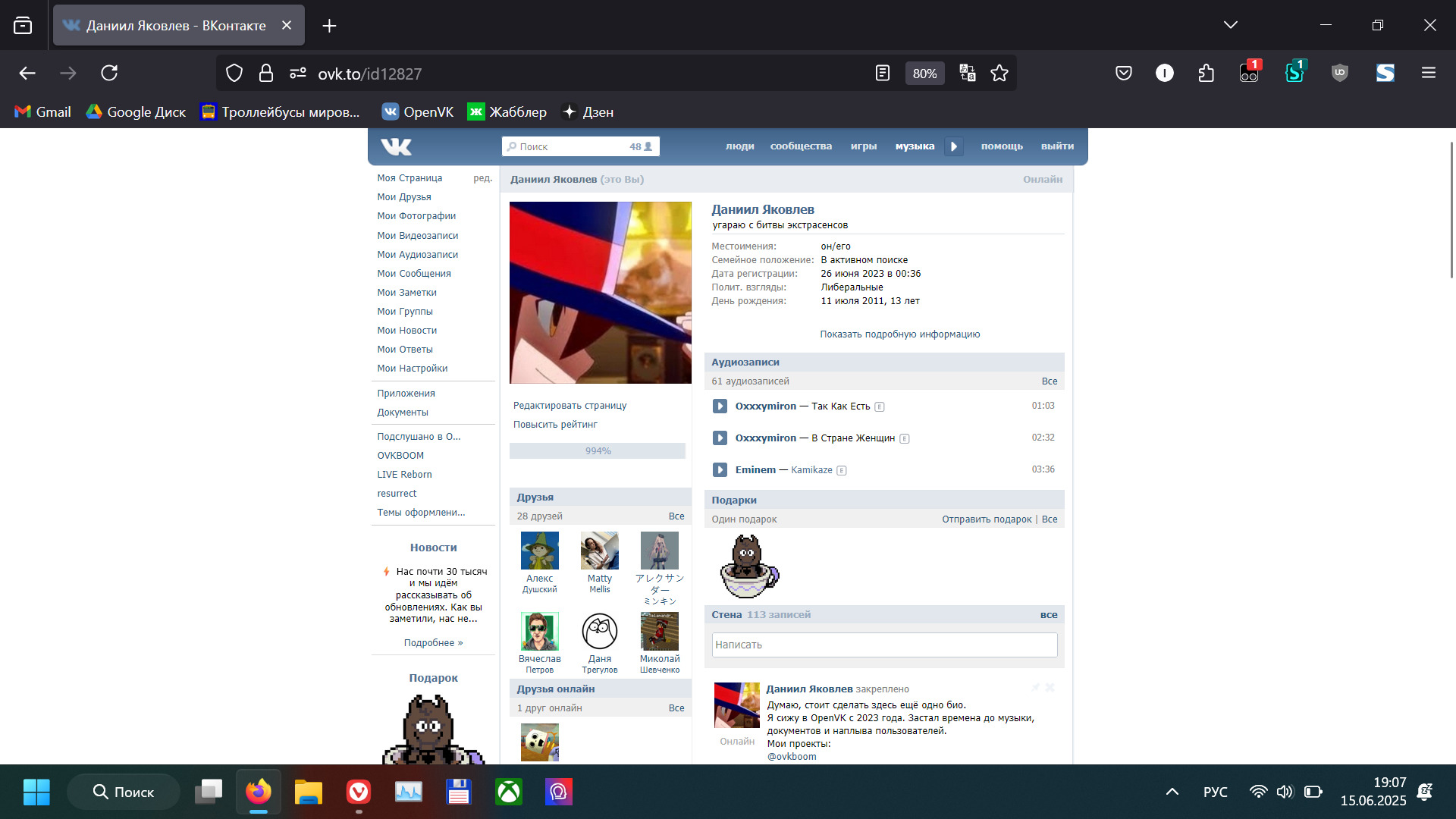Open the header music player button
This screenshot has height=819, width=1456.
954,146
